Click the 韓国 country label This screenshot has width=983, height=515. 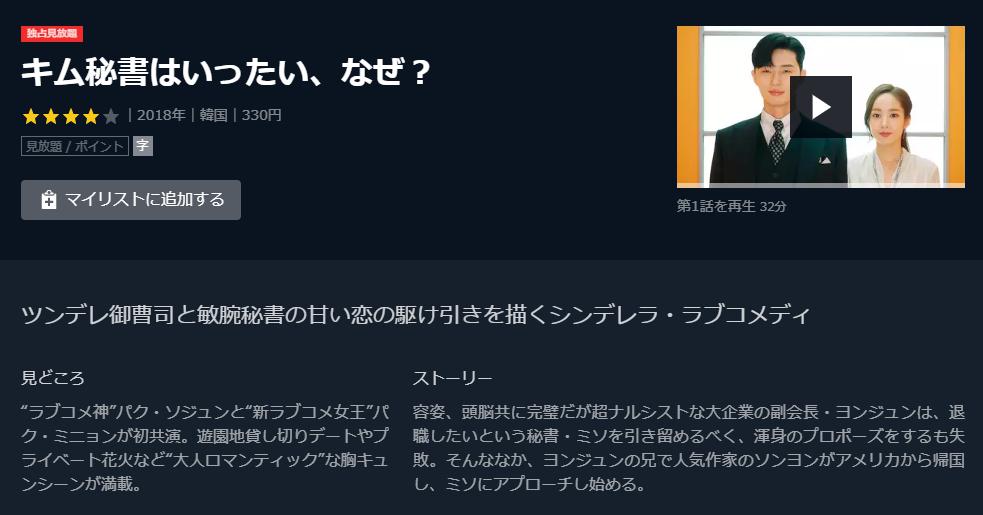click(213, 115)
